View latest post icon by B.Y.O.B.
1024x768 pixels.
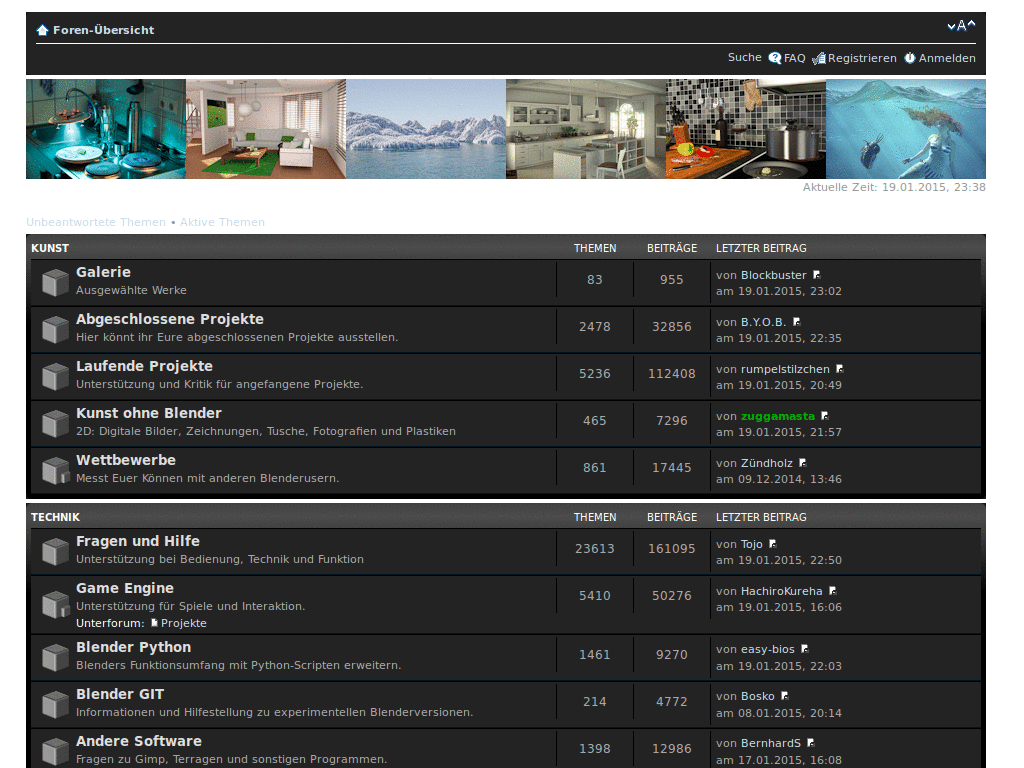pyautogui.click(x=797, y=322)
